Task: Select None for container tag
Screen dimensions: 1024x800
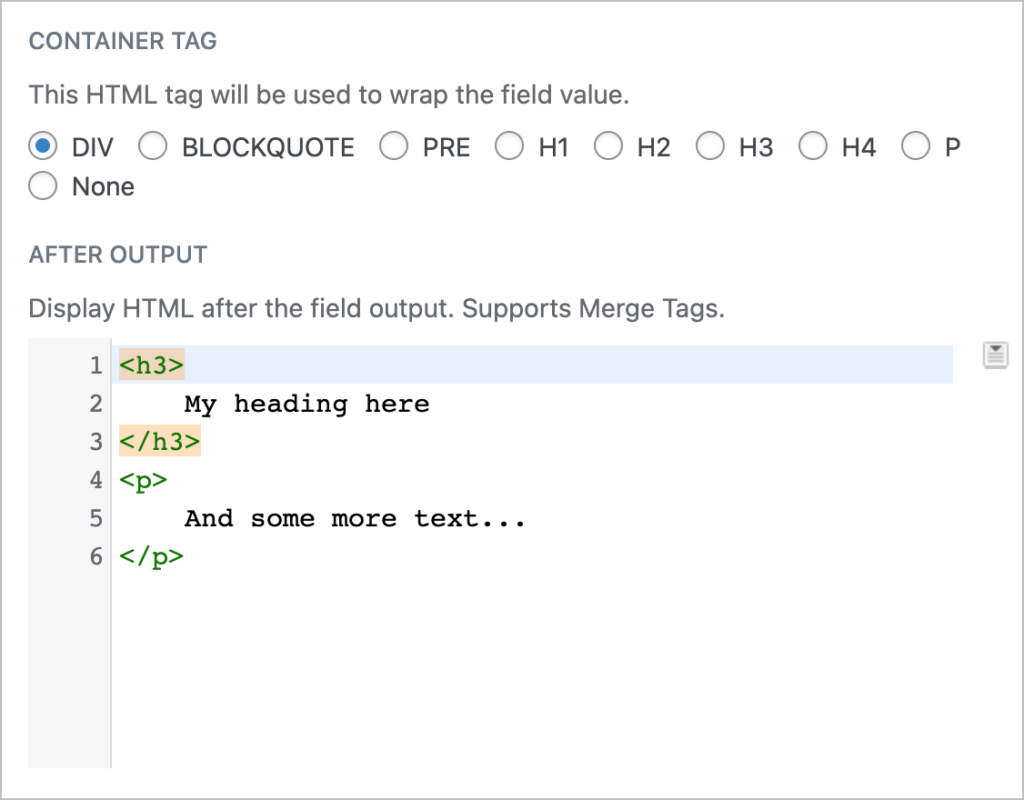Action: pos(43,186)
